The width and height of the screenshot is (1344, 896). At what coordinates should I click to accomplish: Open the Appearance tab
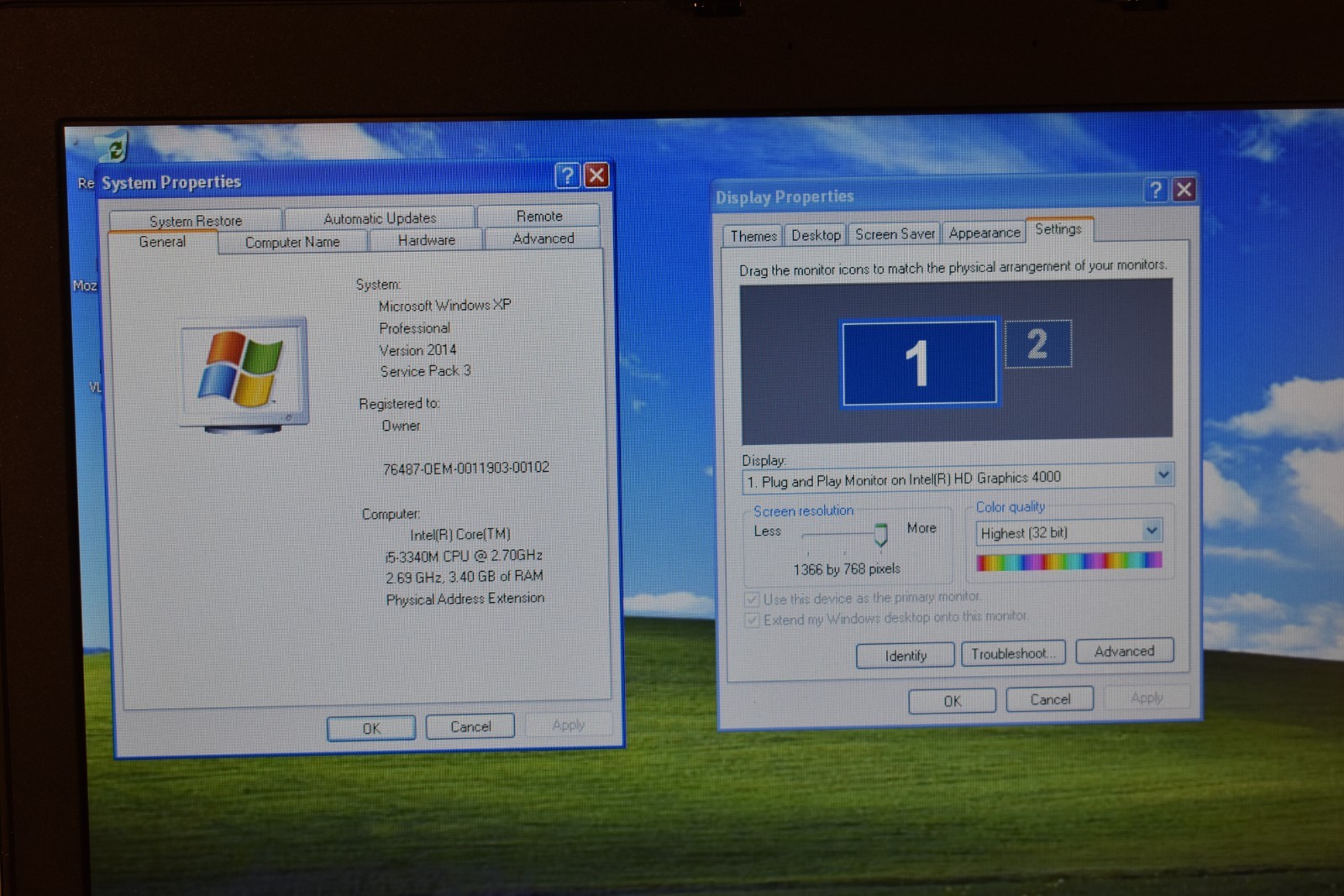(984, 233)
